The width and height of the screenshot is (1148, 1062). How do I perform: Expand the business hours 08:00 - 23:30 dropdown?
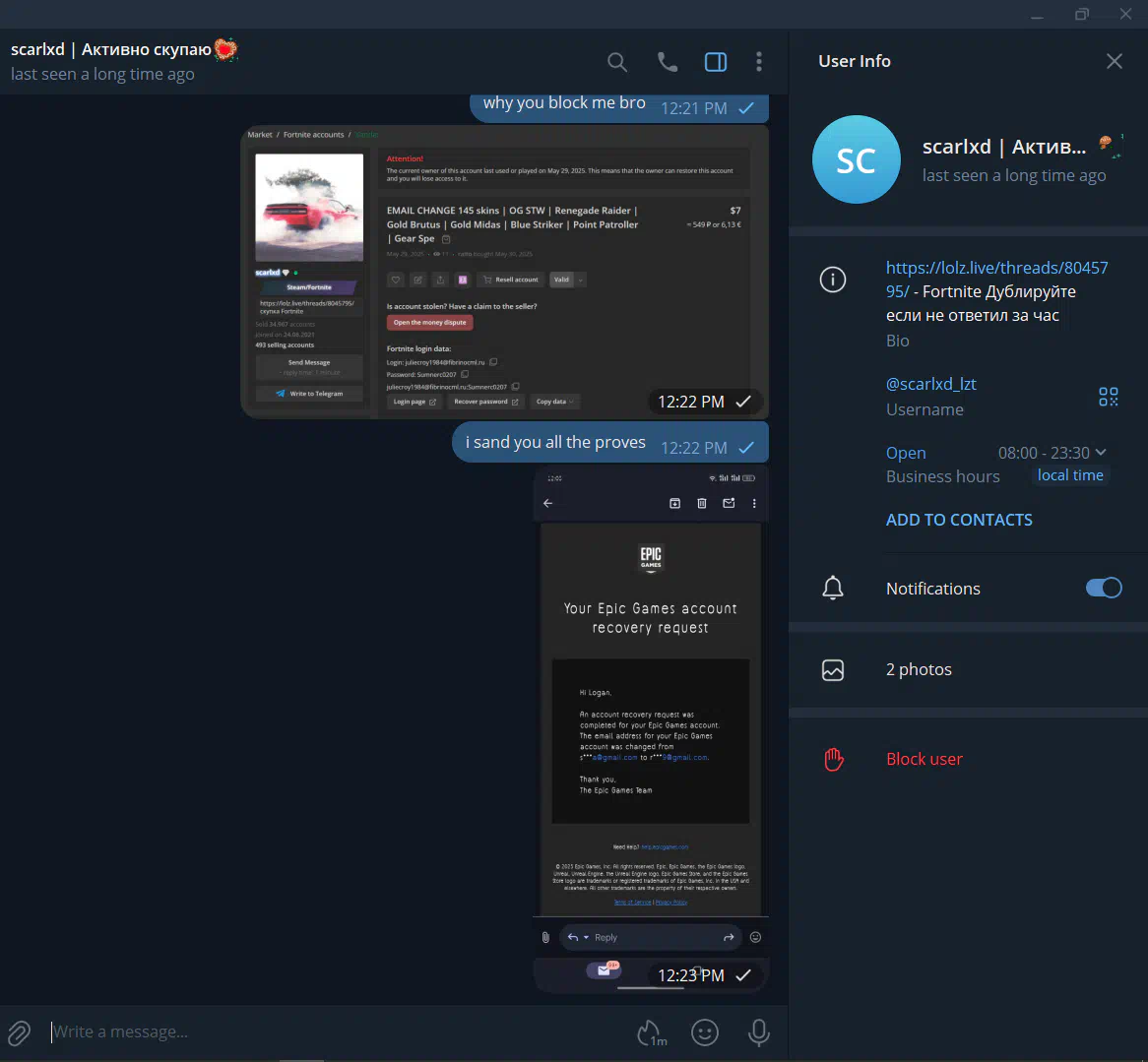1052,453
